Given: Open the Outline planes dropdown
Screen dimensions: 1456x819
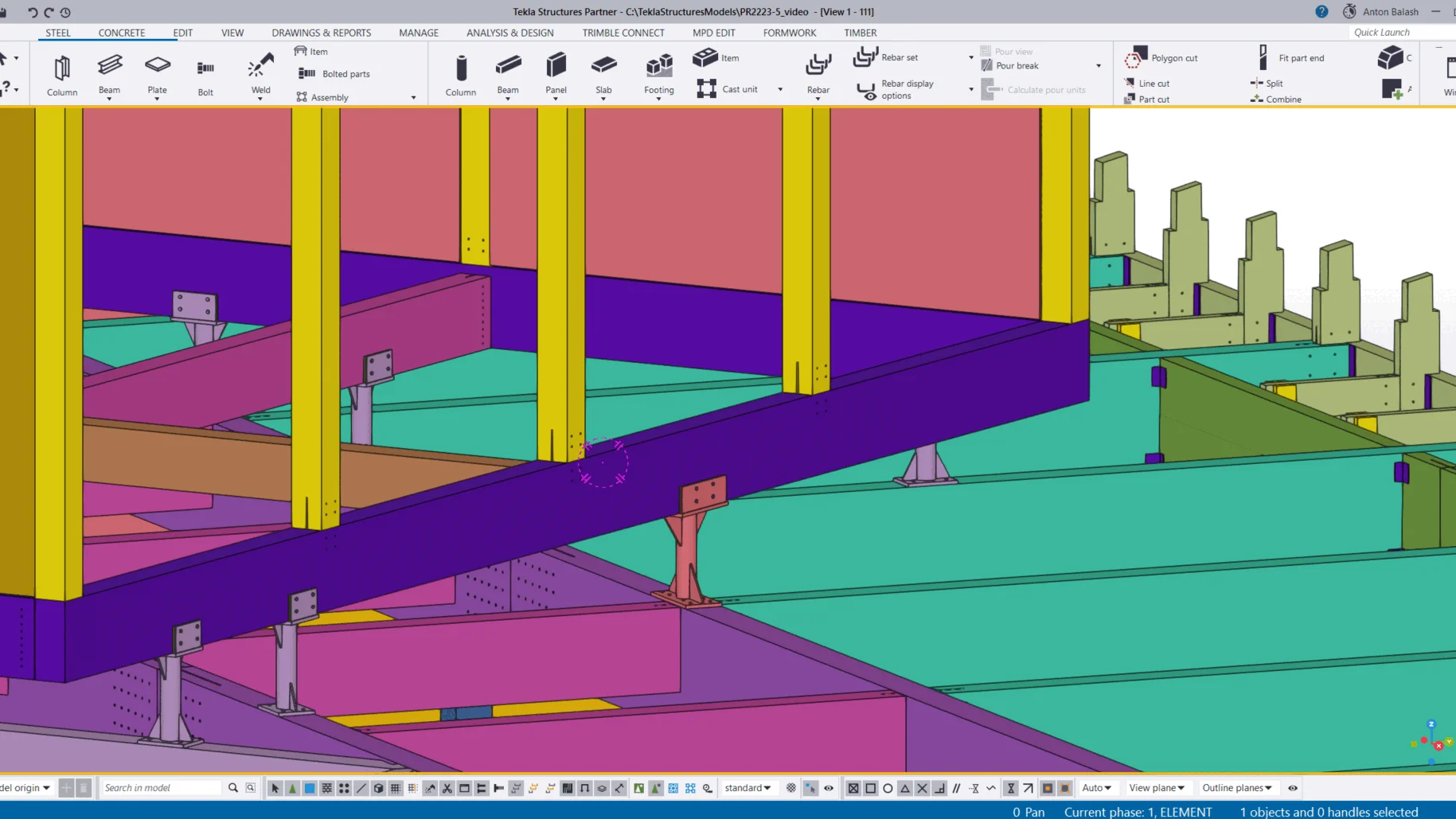Looking at the screenshot, I should (1236, 788).
